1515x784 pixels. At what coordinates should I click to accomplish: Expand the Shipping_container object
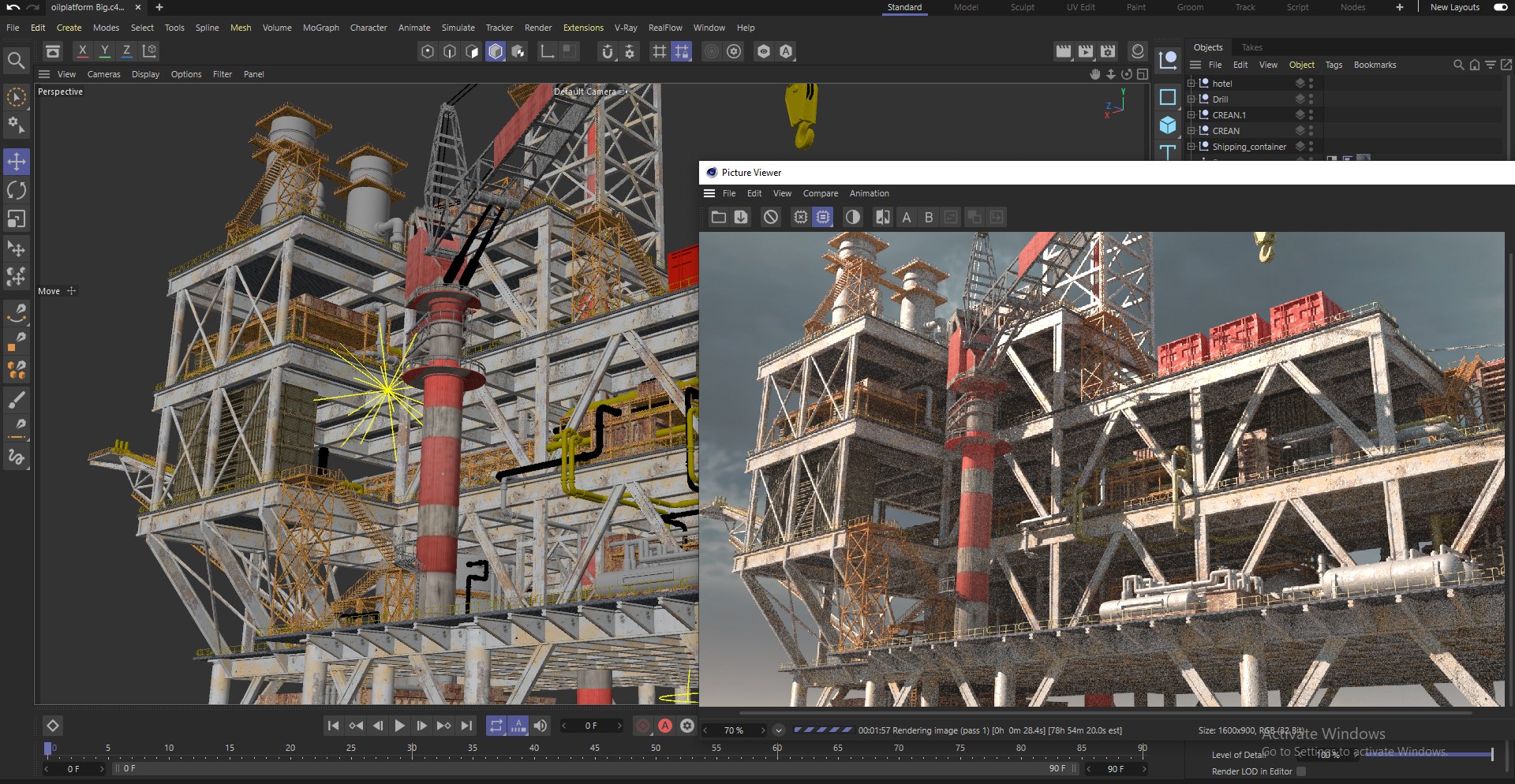(x=1191, y=146)
